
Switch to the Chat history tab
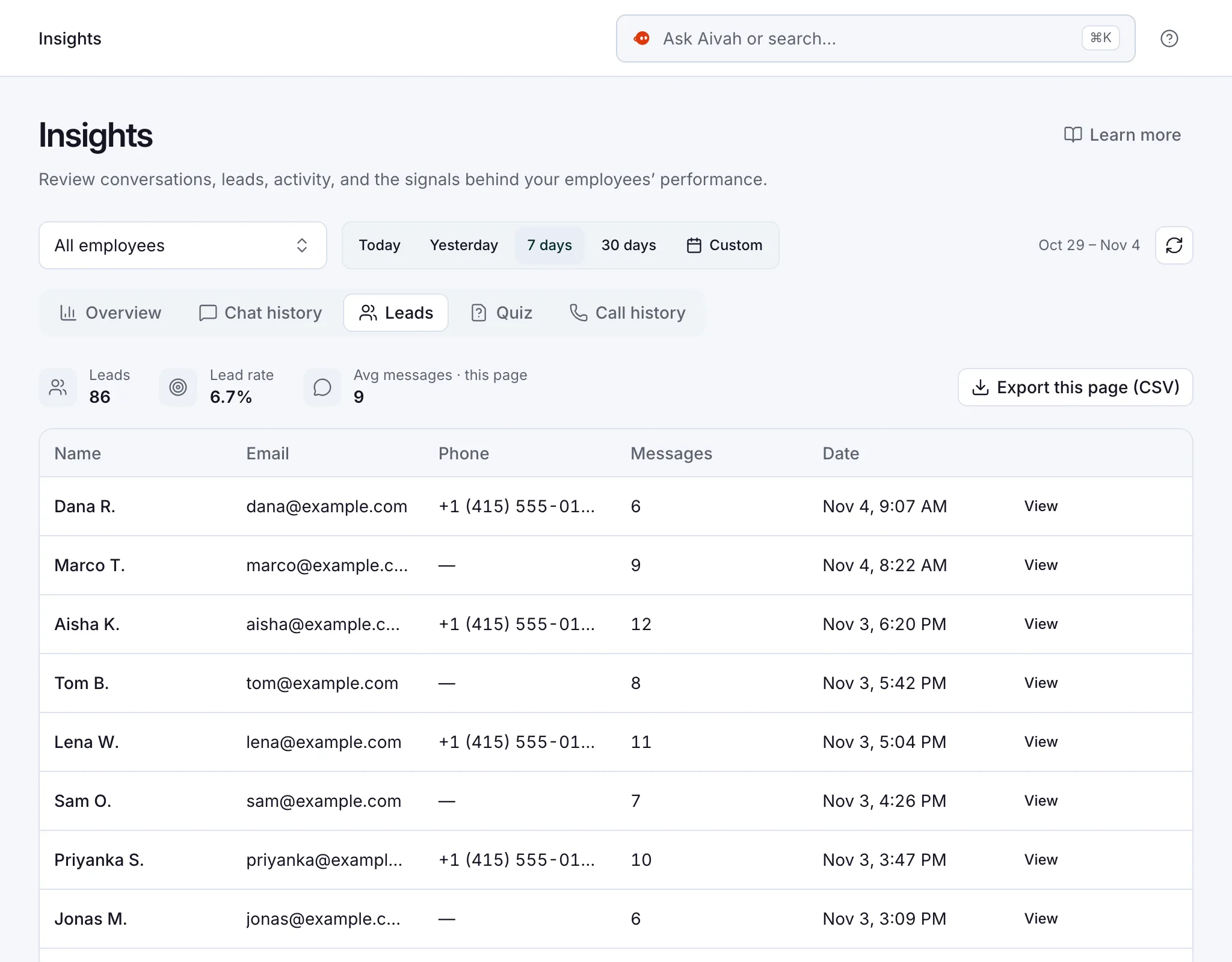tap(260, 313)
